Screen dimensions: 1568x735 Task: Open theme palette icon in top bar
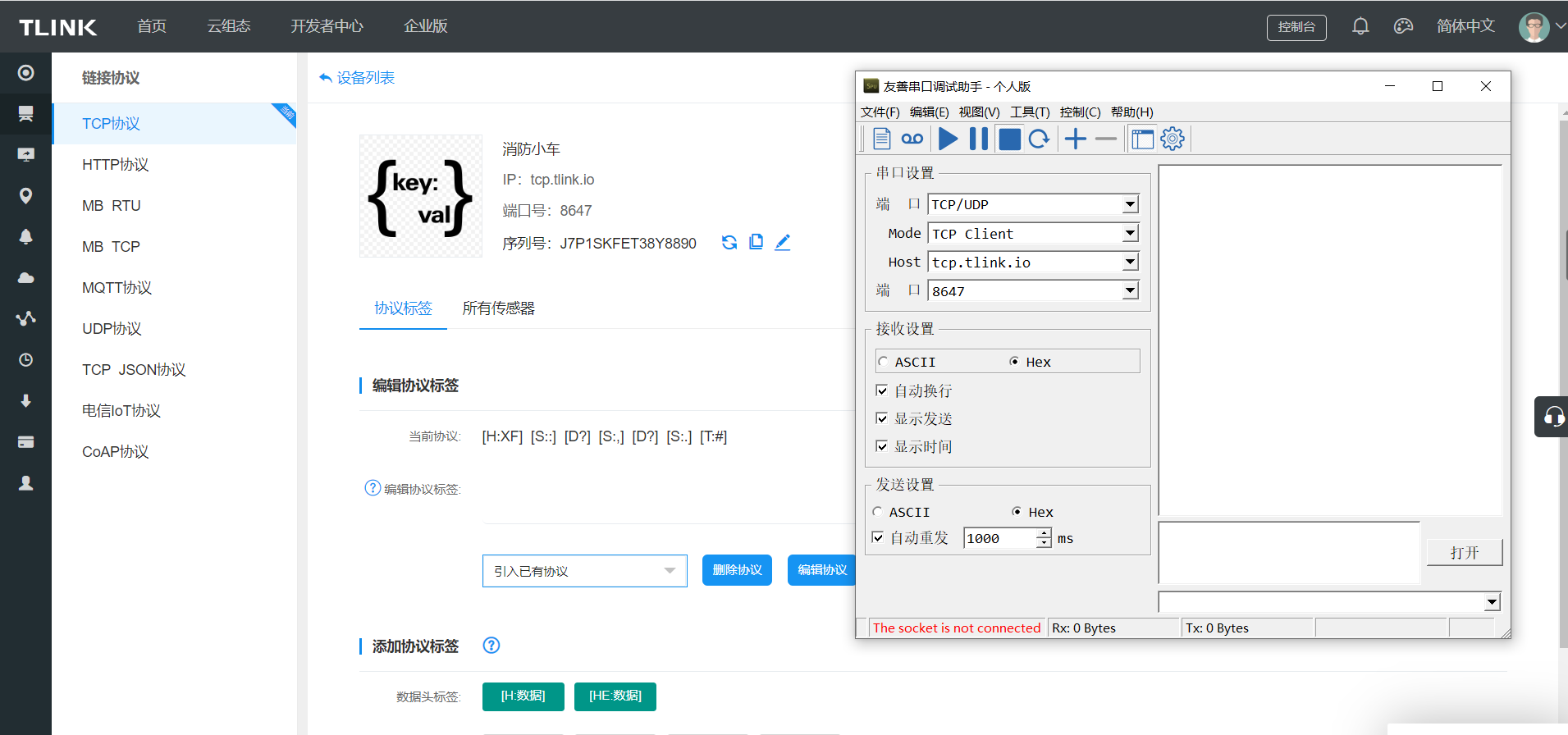click(x=1403, y=26)
